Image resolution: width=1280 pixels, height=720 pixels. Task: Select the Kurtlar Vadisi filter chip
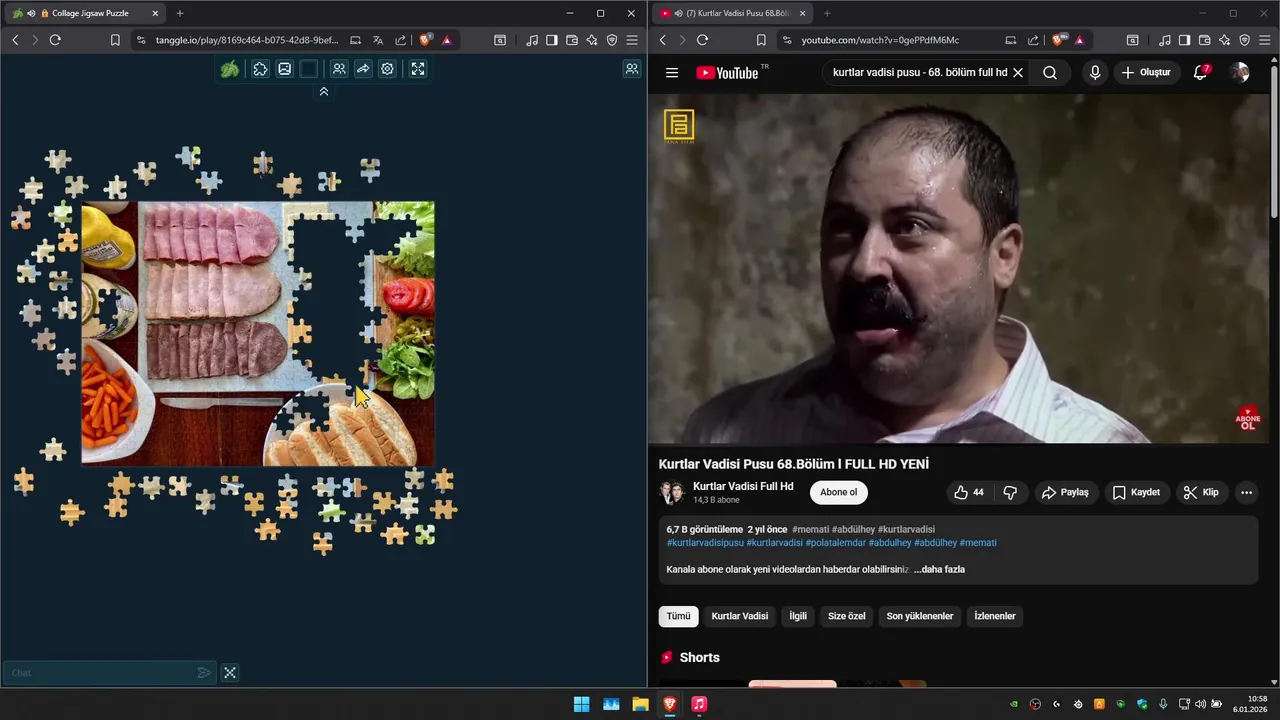740,616
